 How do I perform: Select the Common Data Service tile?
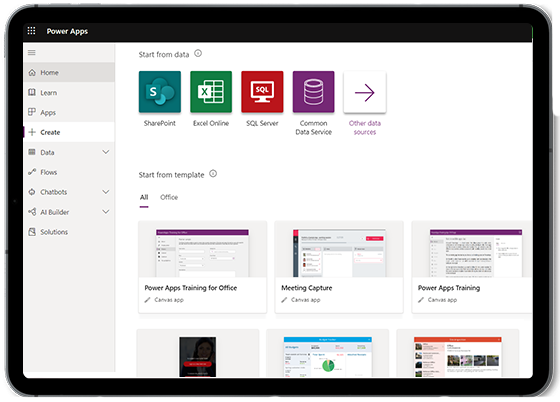tap(314, 92)
